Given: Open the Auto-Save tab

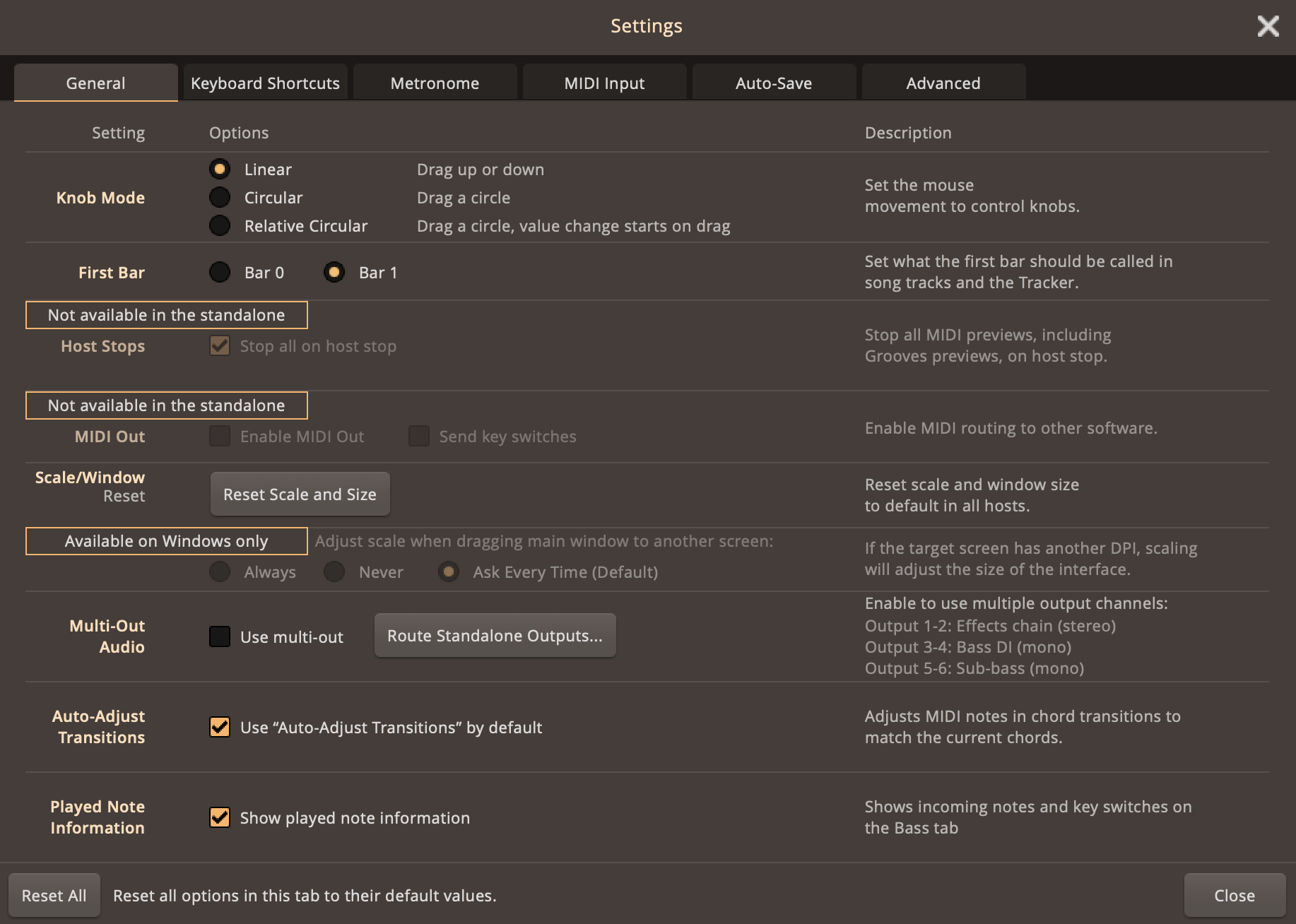Looking at the screenshot, I should coord(774,83).
